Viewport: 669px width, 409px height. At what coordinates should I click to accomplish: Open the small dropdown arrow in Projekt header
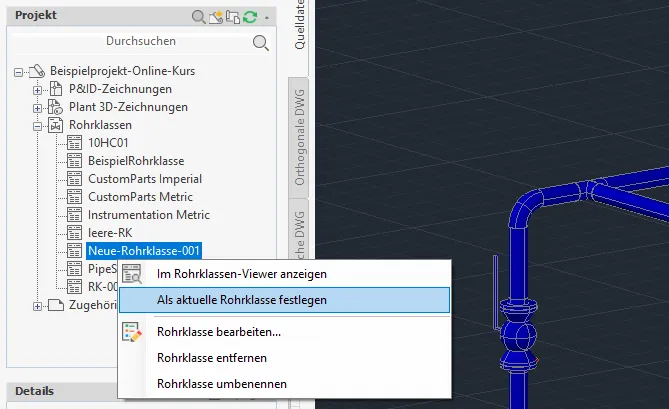267,17
